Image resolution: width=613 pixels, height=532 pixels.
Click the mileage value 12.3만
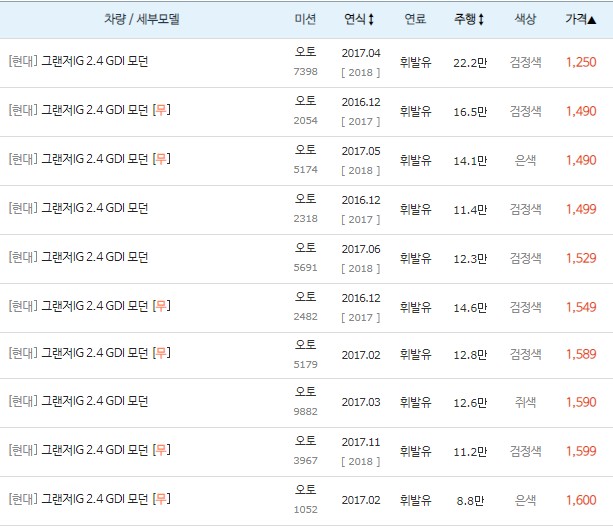pyautogui.click(x=470, y=259)
